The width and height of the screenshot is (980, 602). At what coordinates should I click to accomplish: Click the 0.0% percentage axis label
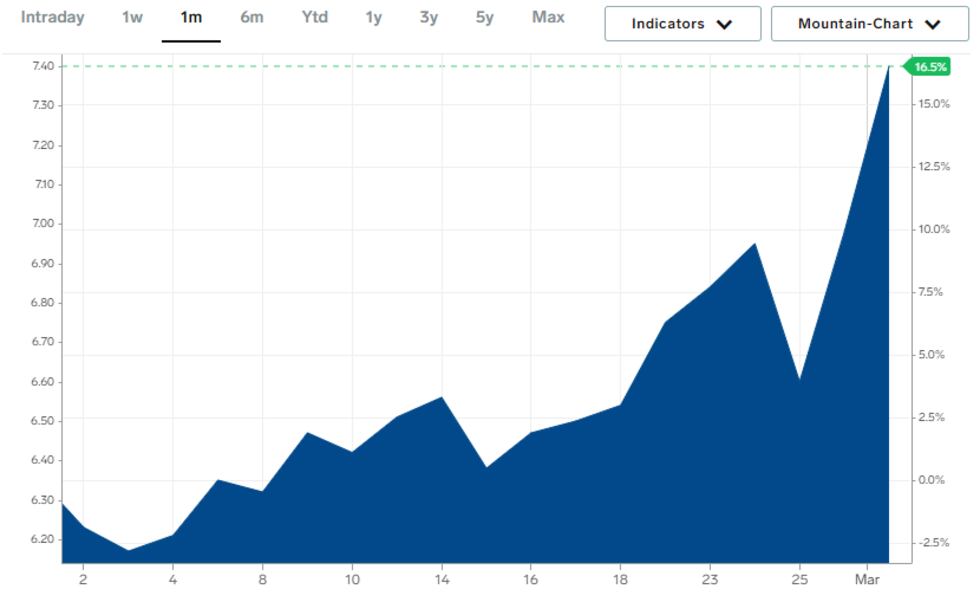(931, 480)
